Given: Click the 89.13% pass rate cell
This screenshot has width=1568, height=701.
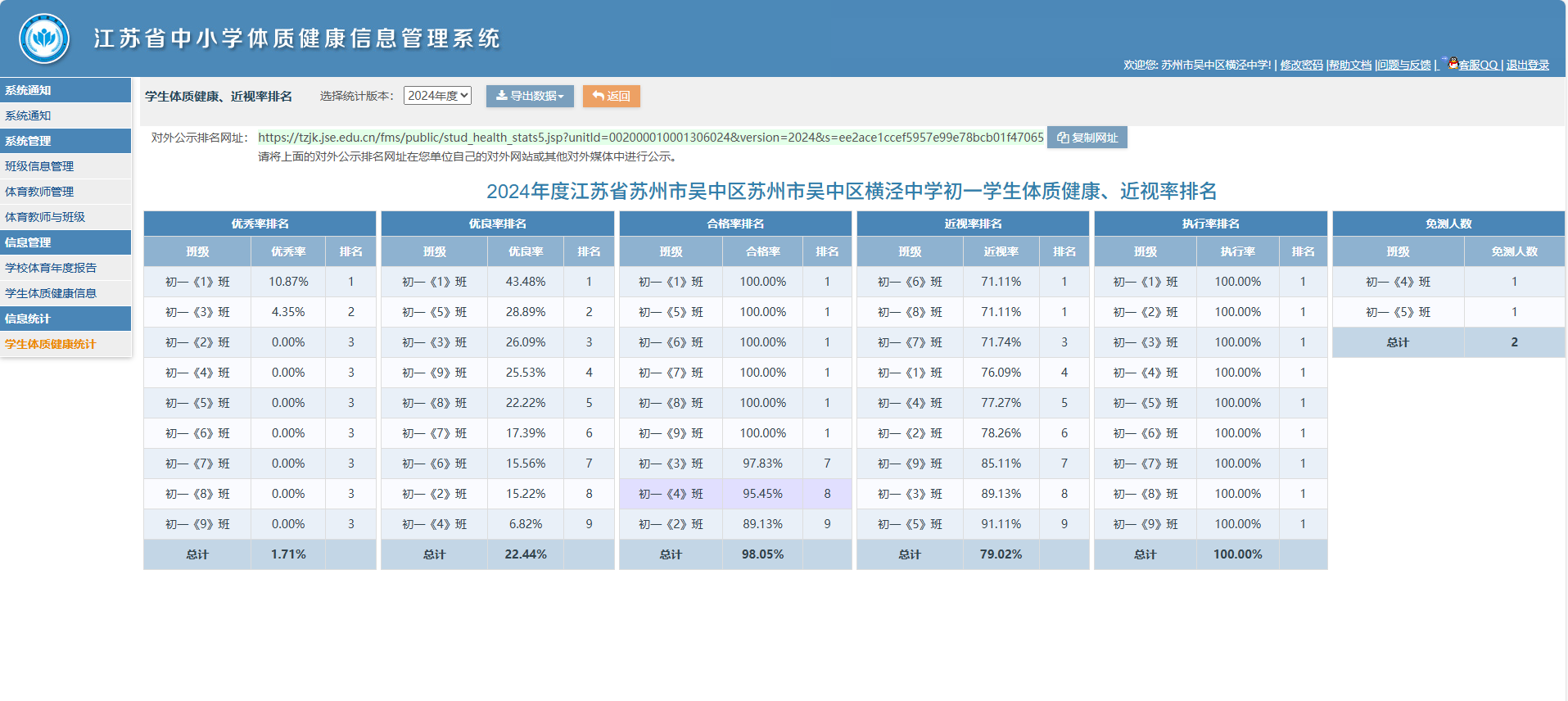Looking at the screenshot, I should point(763,524).
